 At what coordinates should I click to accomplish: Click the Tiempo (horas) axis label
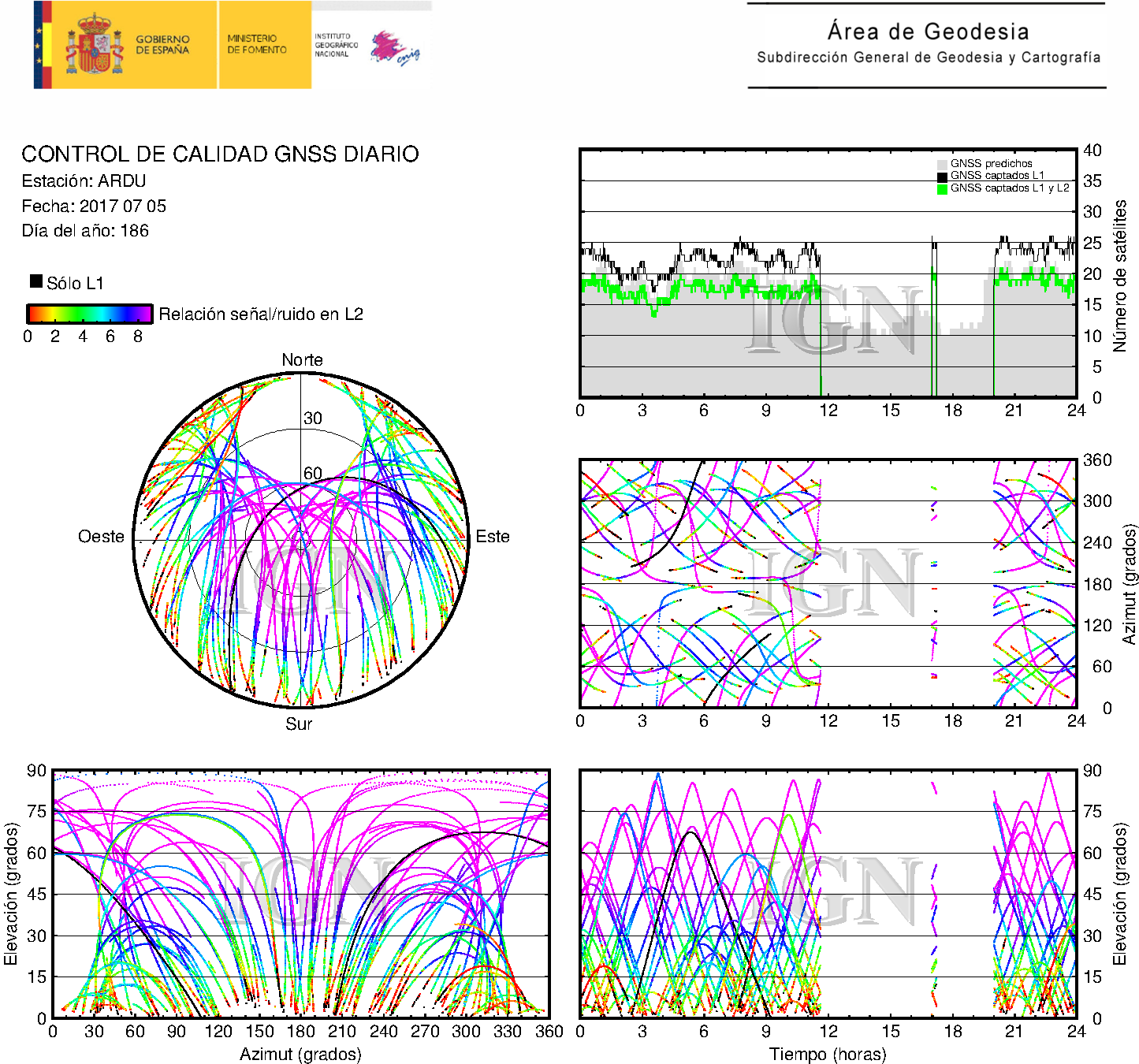click(828, 1054)
